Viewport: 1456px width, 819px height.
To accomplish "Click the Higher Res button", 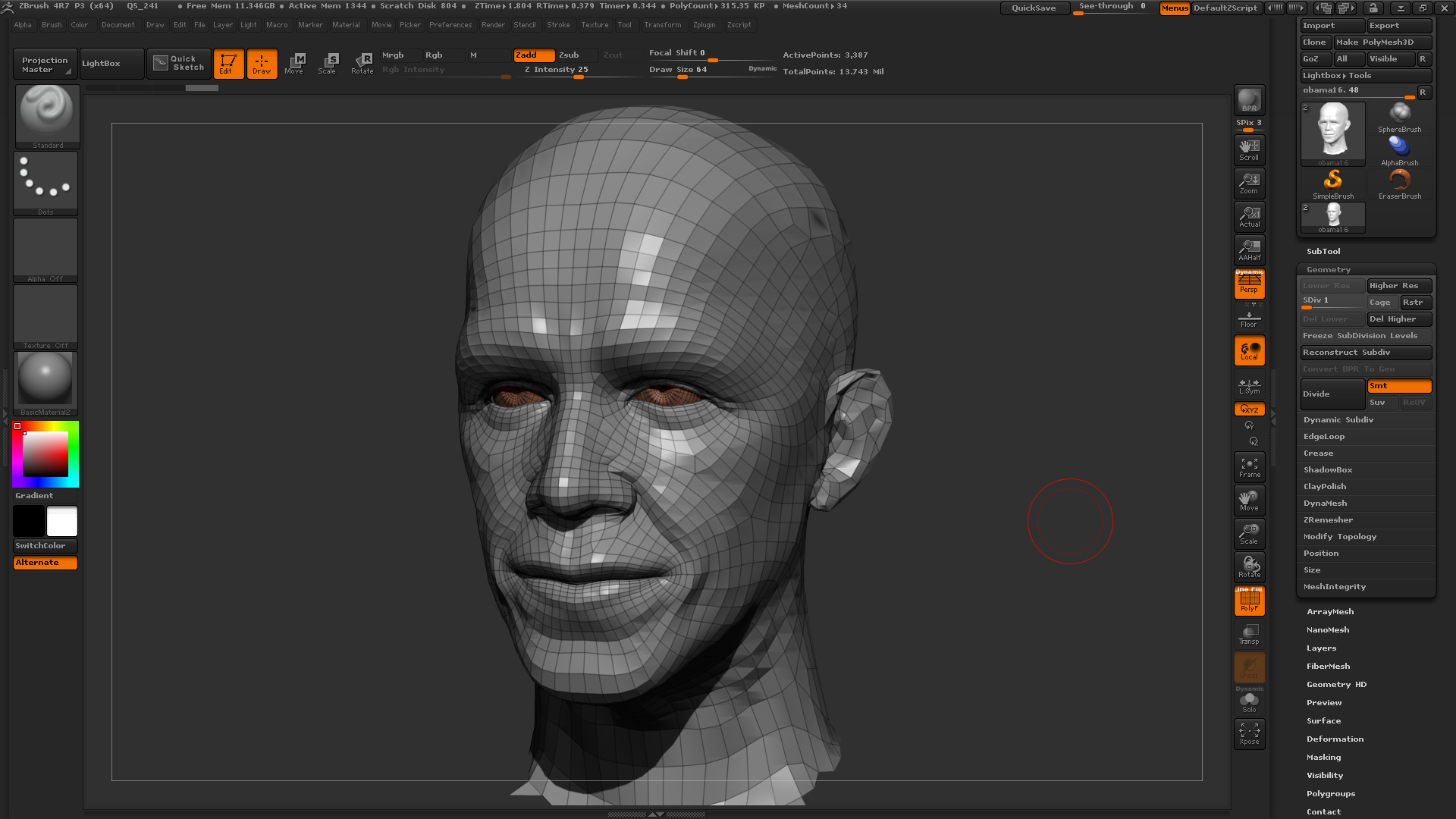I will (1399, 286).
